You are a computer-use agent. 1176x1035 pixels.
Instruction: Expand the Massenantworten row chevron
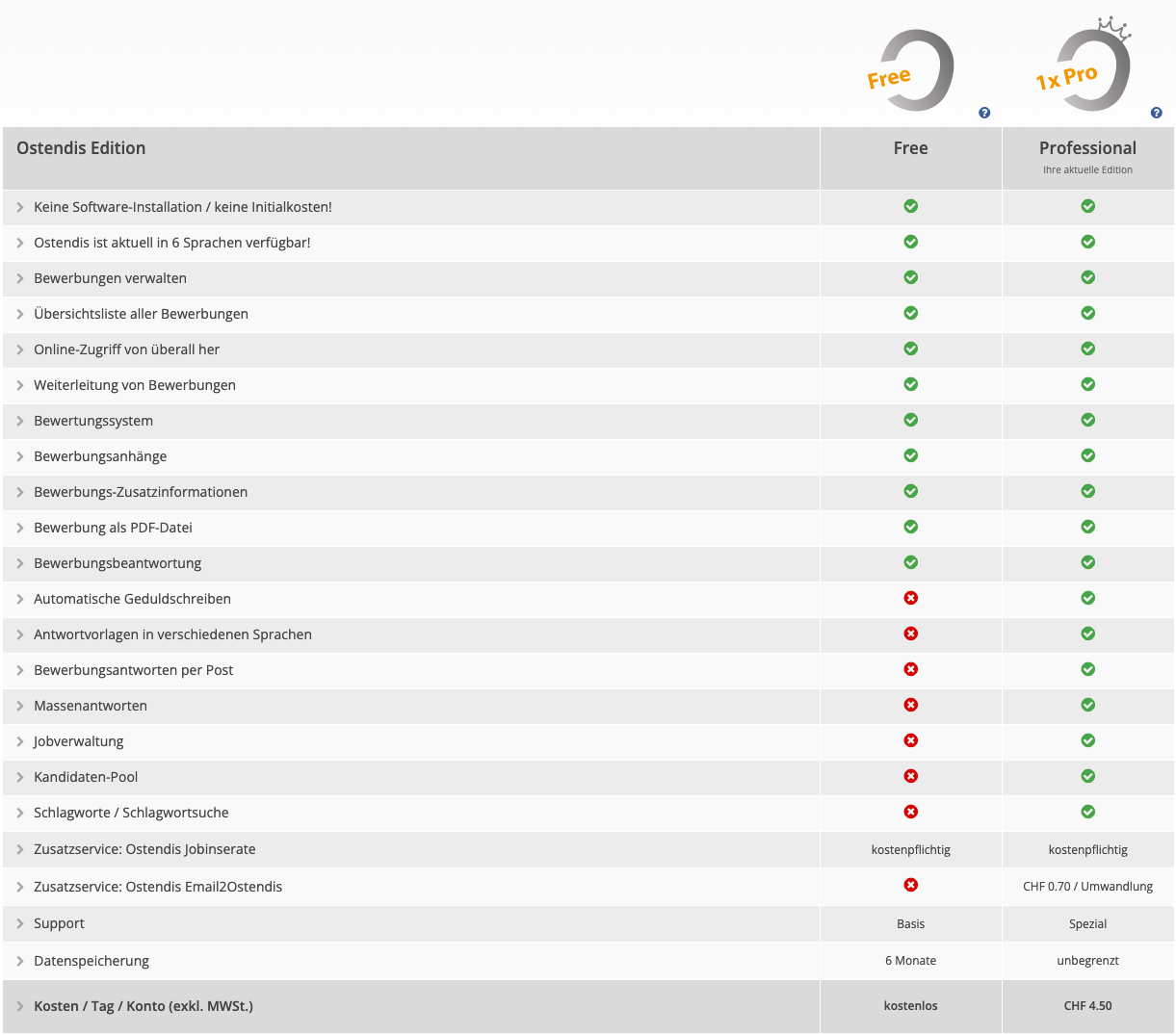(20, 706)
